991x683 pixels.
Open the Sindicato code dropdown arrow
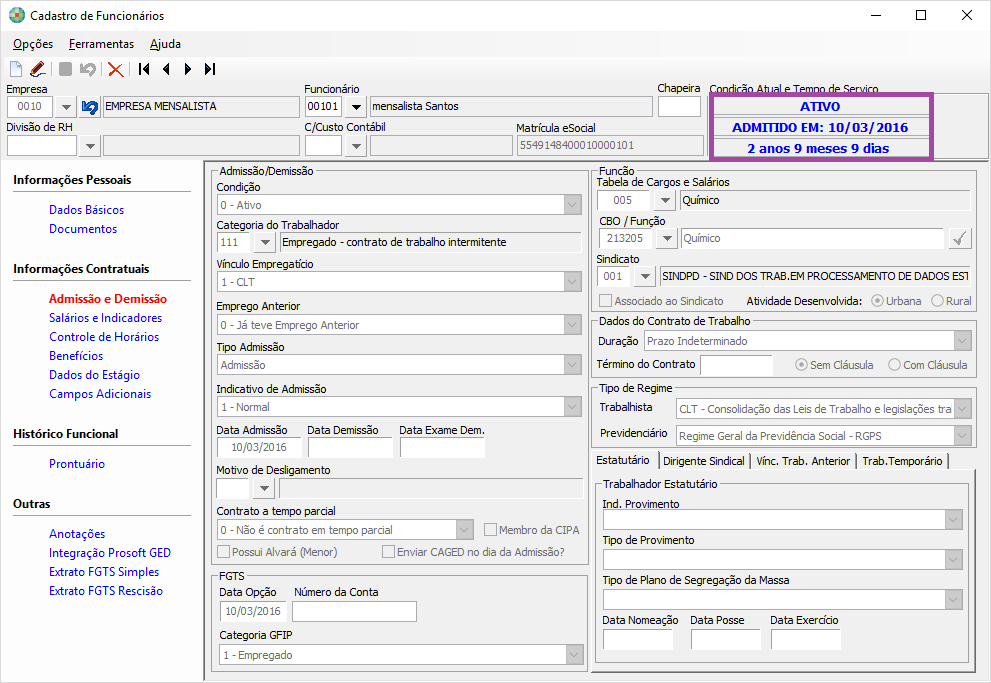point(644,276)
